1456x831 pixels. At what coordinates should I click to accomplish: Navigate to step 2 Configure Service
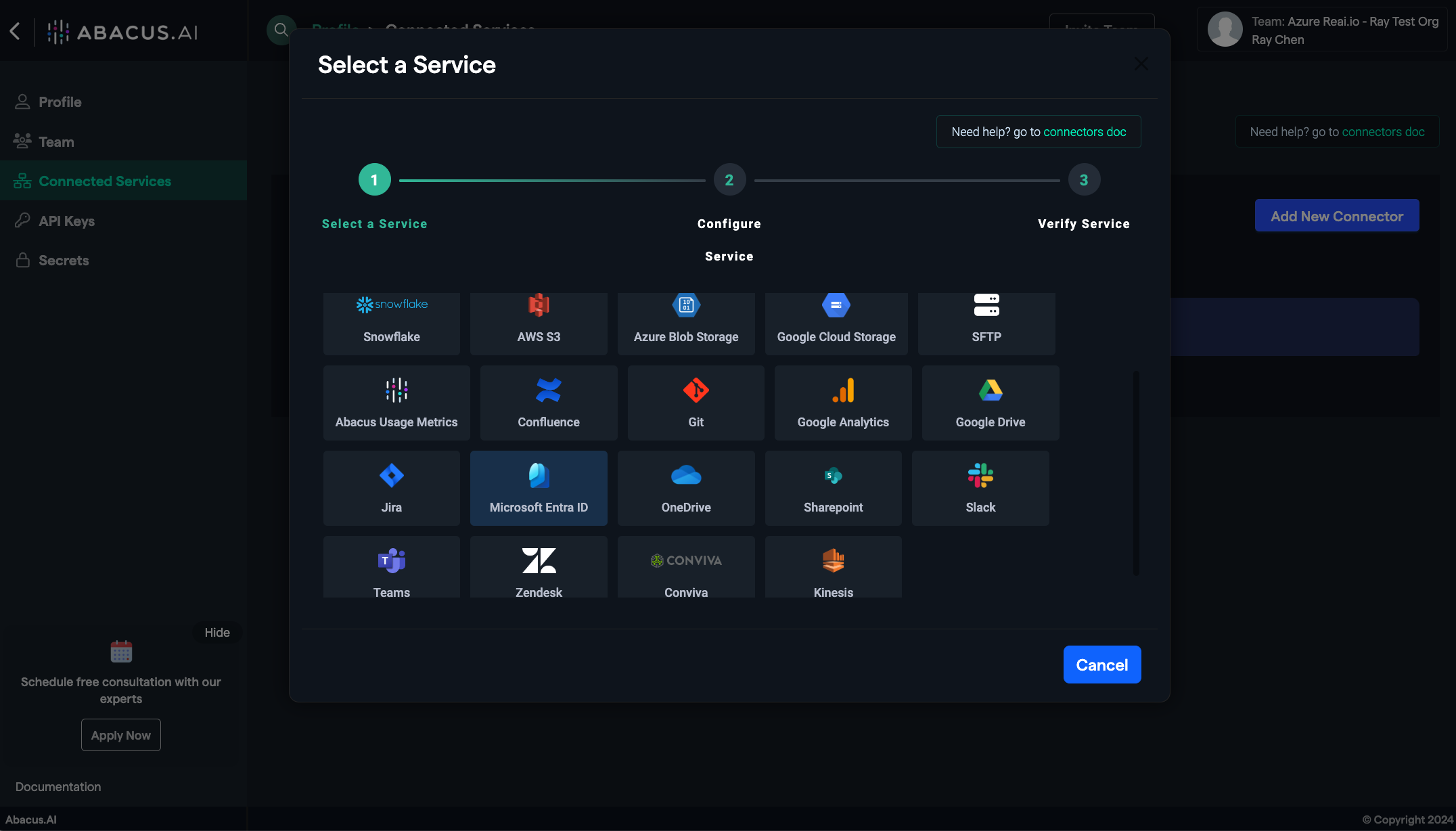pyautogui.click(x=729, y=179)
